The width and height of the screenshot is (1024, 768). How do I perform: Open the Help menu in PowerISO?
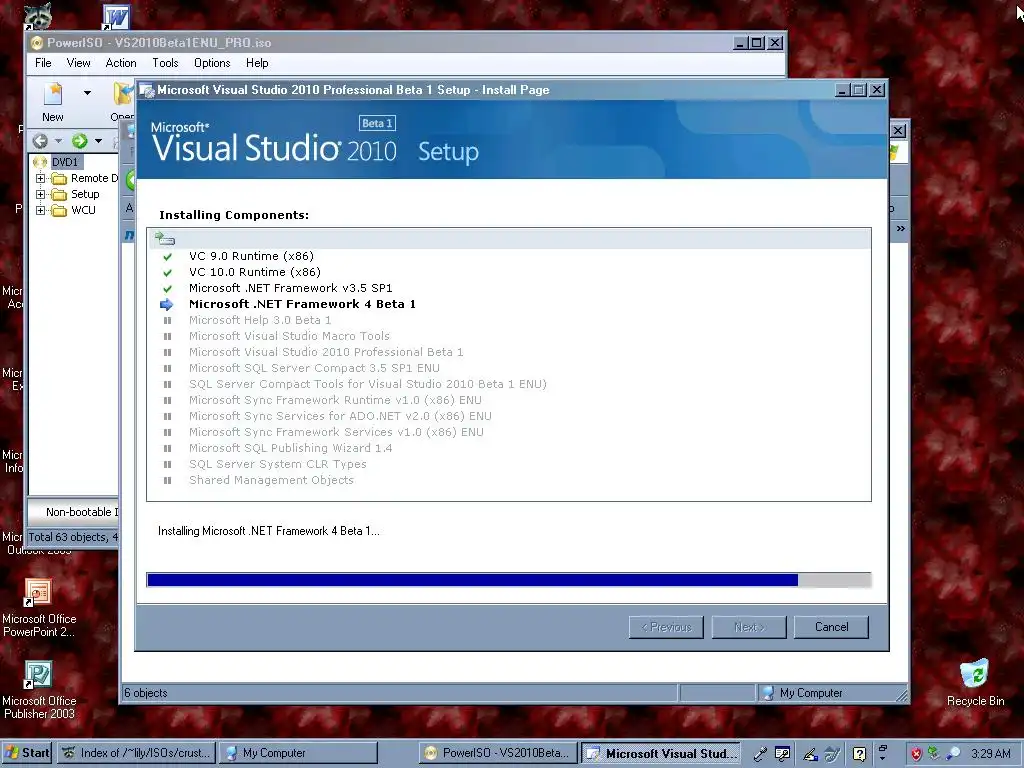[x=257, y=63]
